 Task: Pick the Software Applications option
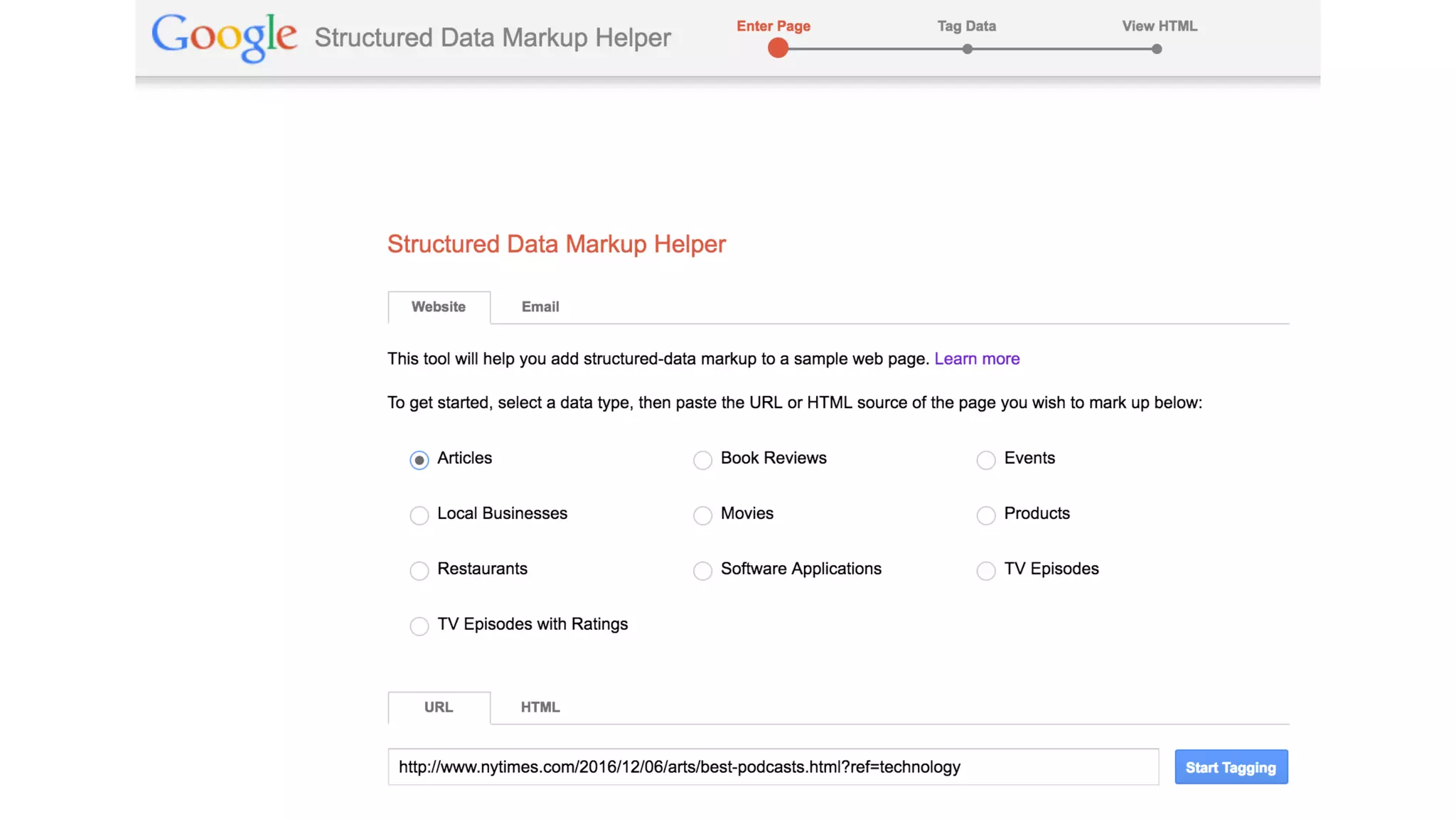702,571
